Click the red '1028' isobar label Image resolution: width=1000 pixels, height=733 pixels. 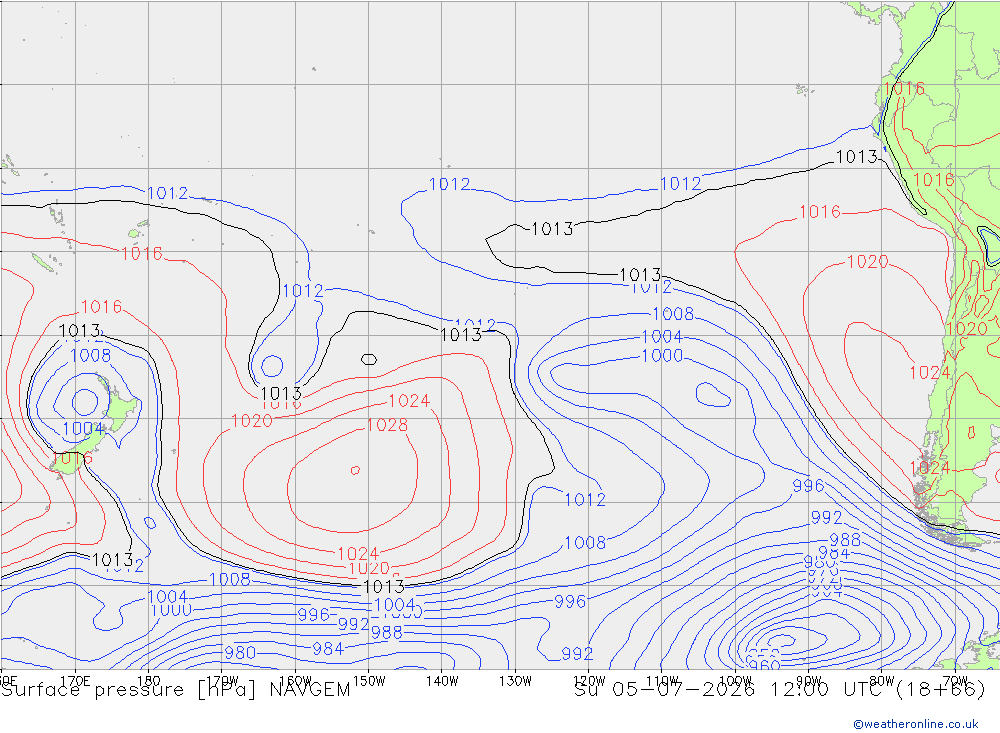pyautogui.click(x=387, y=425)
